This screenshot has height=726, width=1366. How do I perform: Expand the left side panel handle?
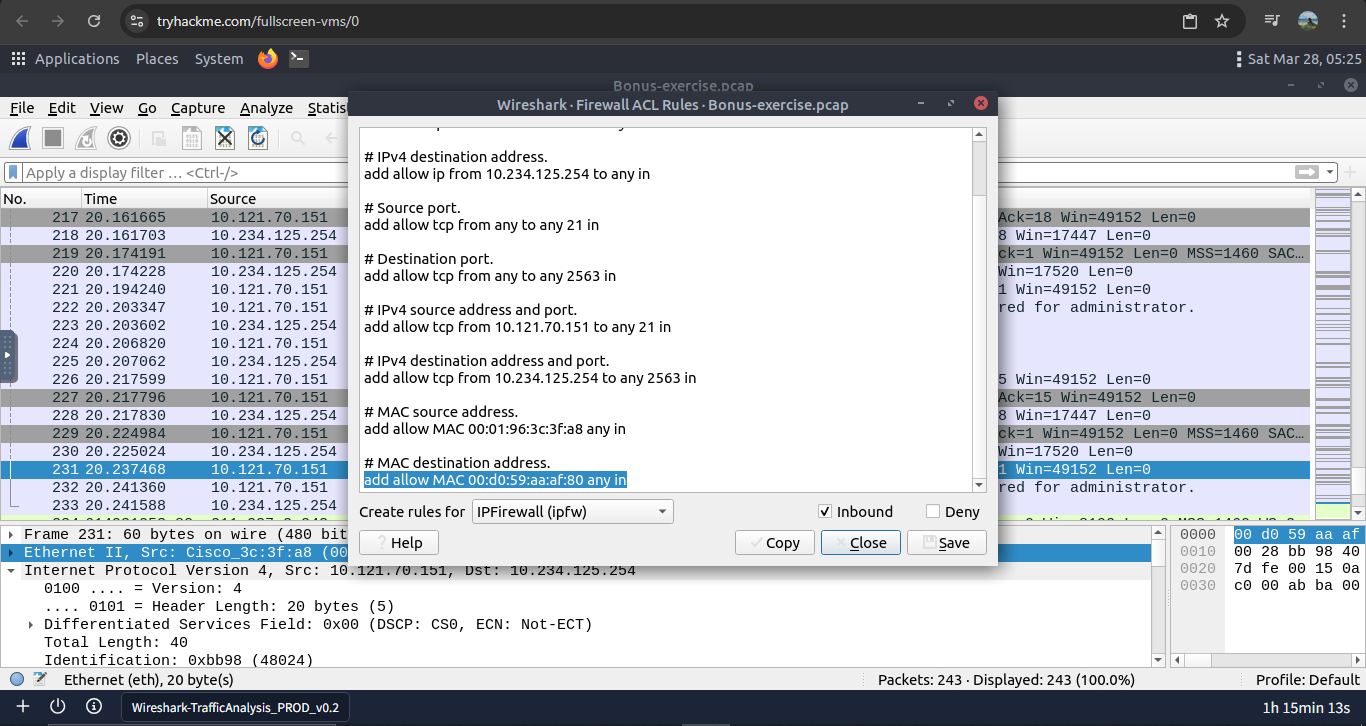click(x=8, y=356)
